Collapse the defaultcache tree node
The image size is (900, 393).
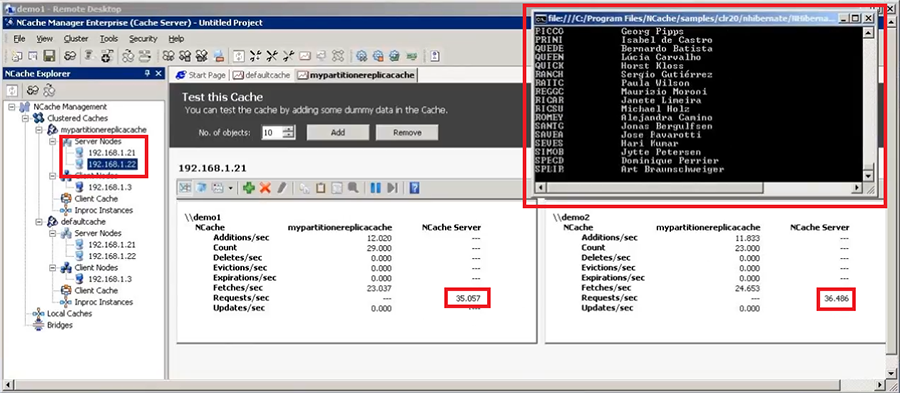pyautogui.click(x=39, y=221)
